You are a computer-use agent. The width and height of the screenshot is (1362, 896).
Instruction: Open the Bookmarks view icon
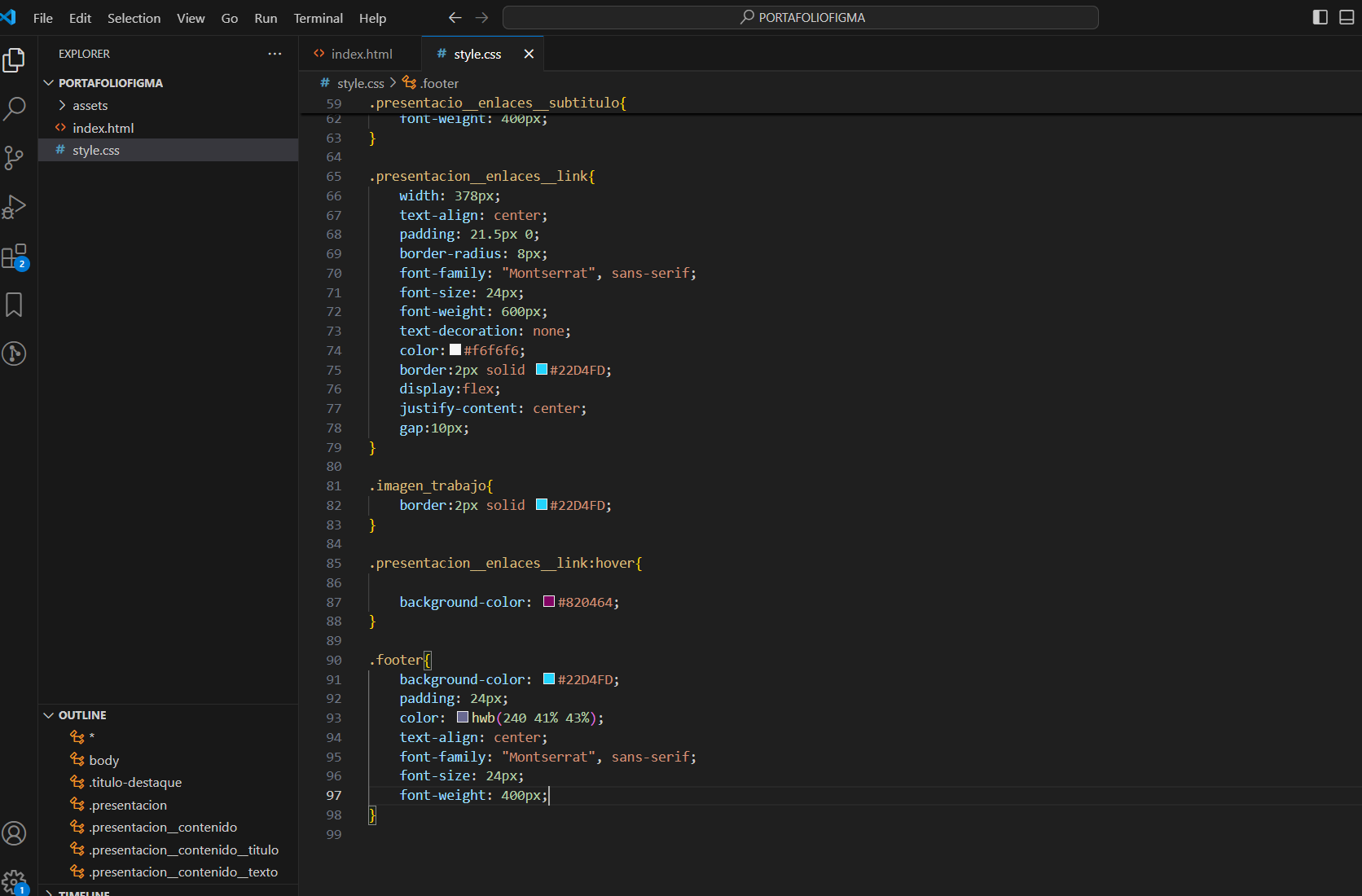pyautogui.click(x=15, y=305)
